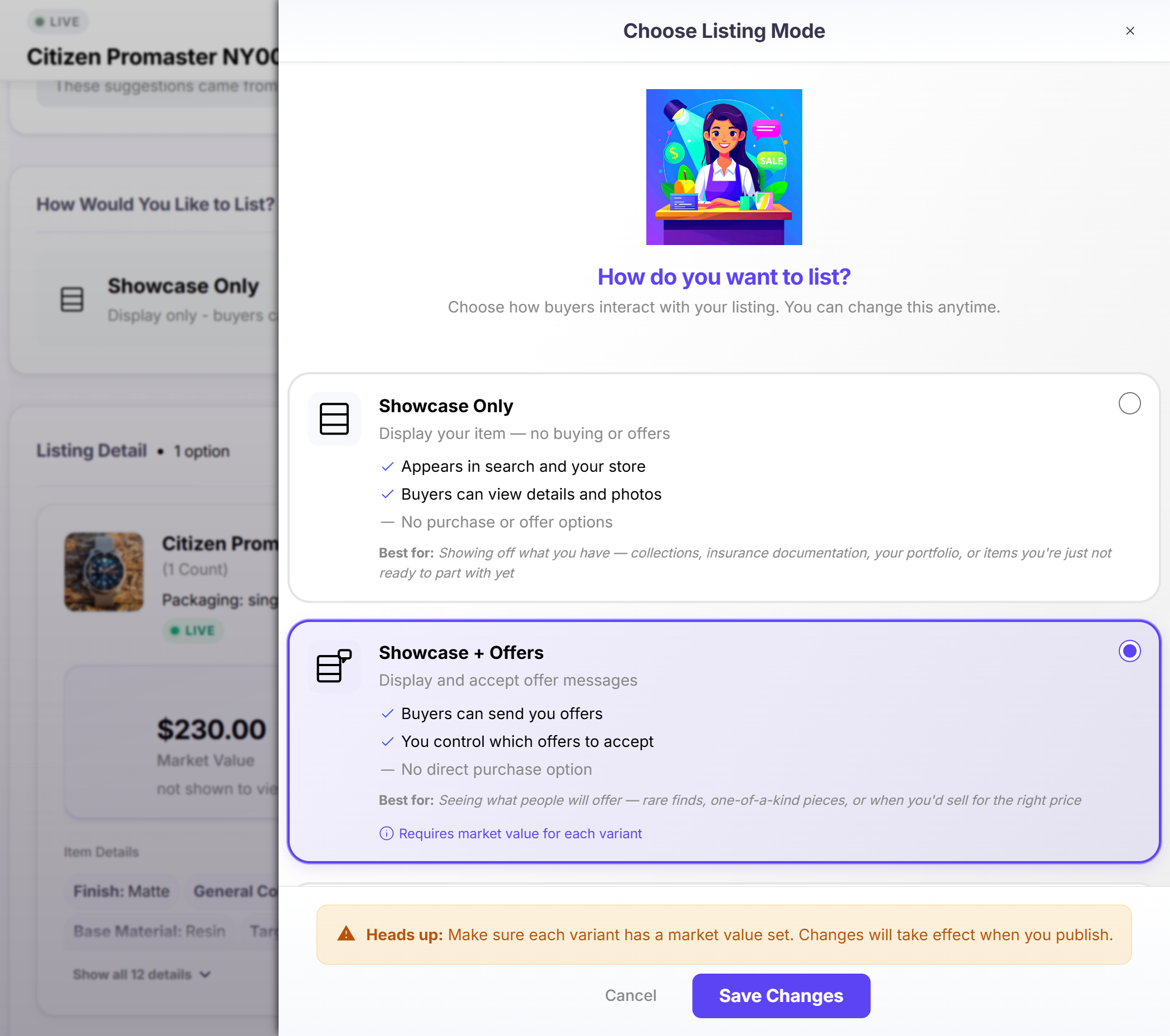The image size is (1170, 1036).
Task: Click the Heads up warning triangle icon
Action: tap(346, 934)
